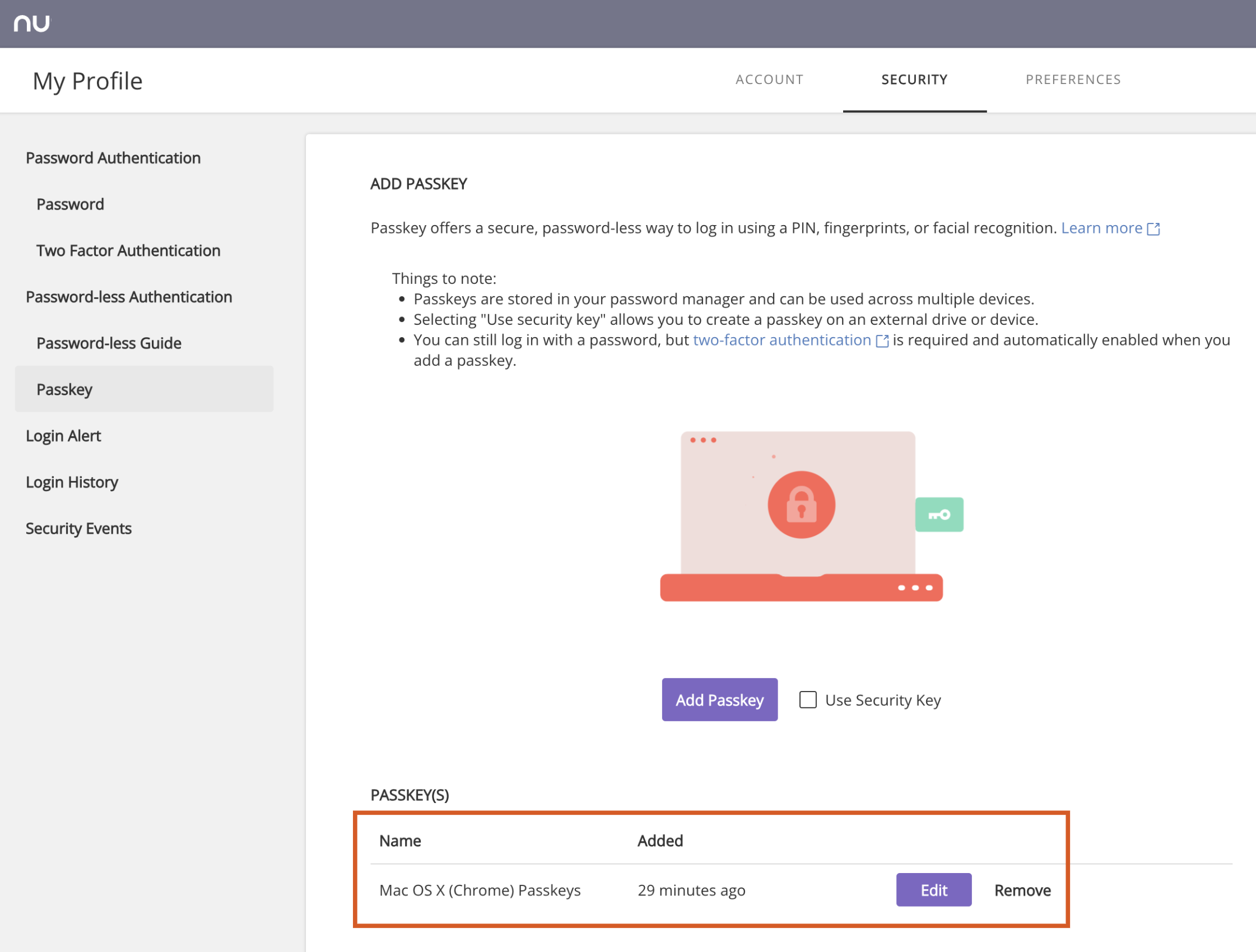The image size is (1256, 952).
Task: Expand Password-less Authentication section
Action: tap(128, 297)
